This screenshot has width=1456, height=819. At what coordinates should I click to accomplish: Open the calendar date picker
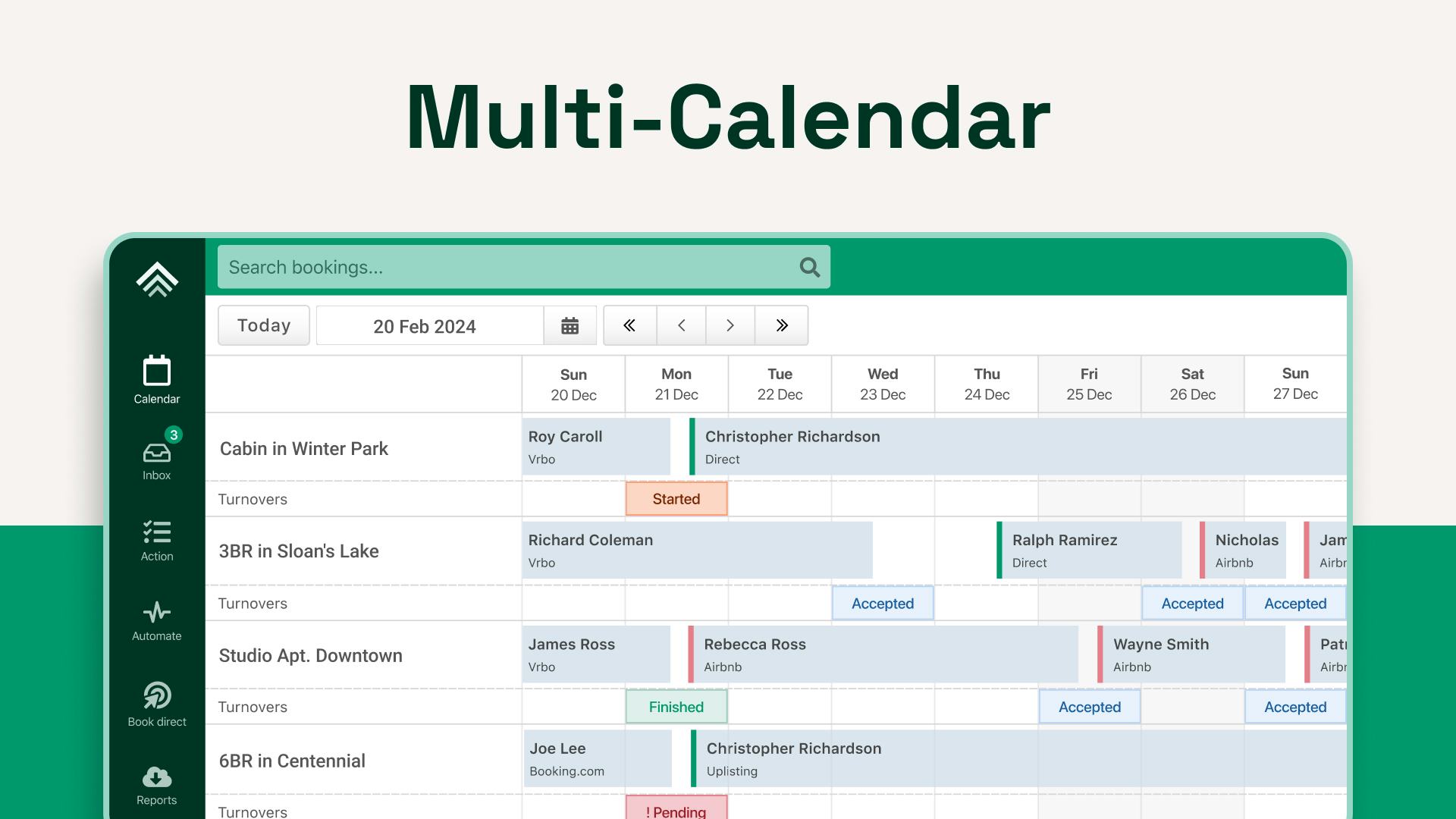(570, 325)
